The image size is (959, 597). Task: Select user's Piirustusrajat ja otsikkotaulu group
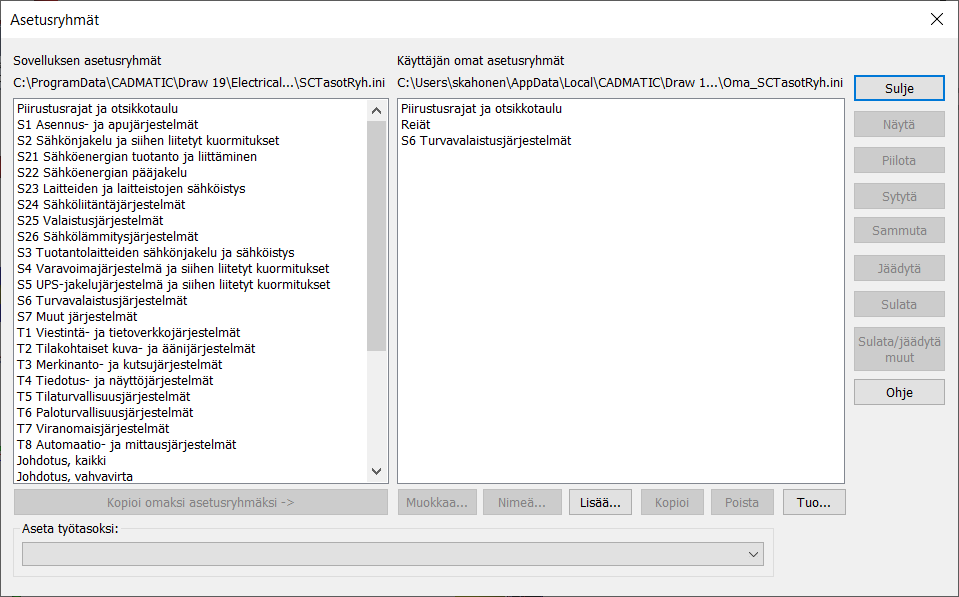(481, 109)
